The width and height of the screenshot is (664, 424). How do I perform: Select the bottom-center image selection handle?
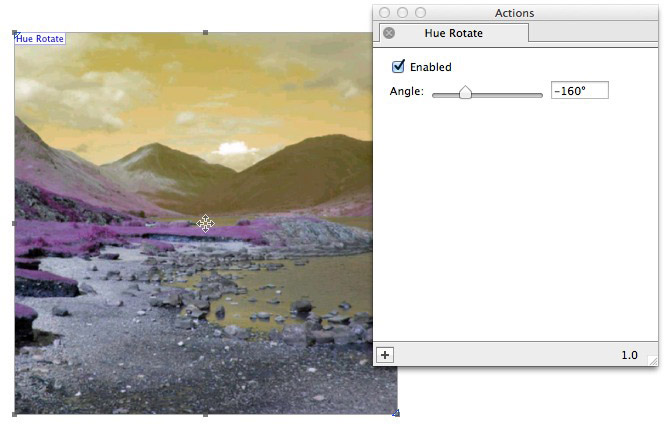(205, 414)
